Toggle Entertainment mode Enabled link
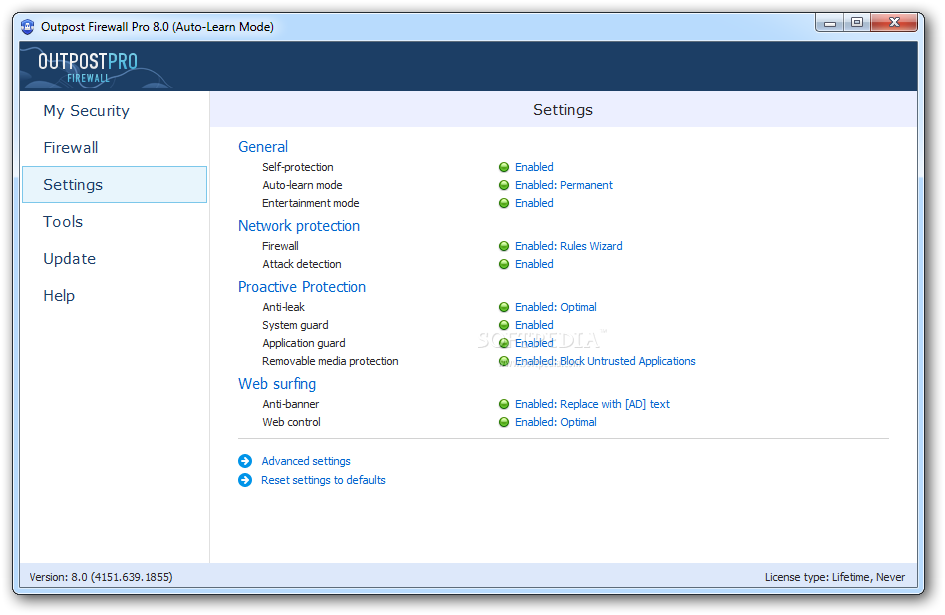 (534, 203)
